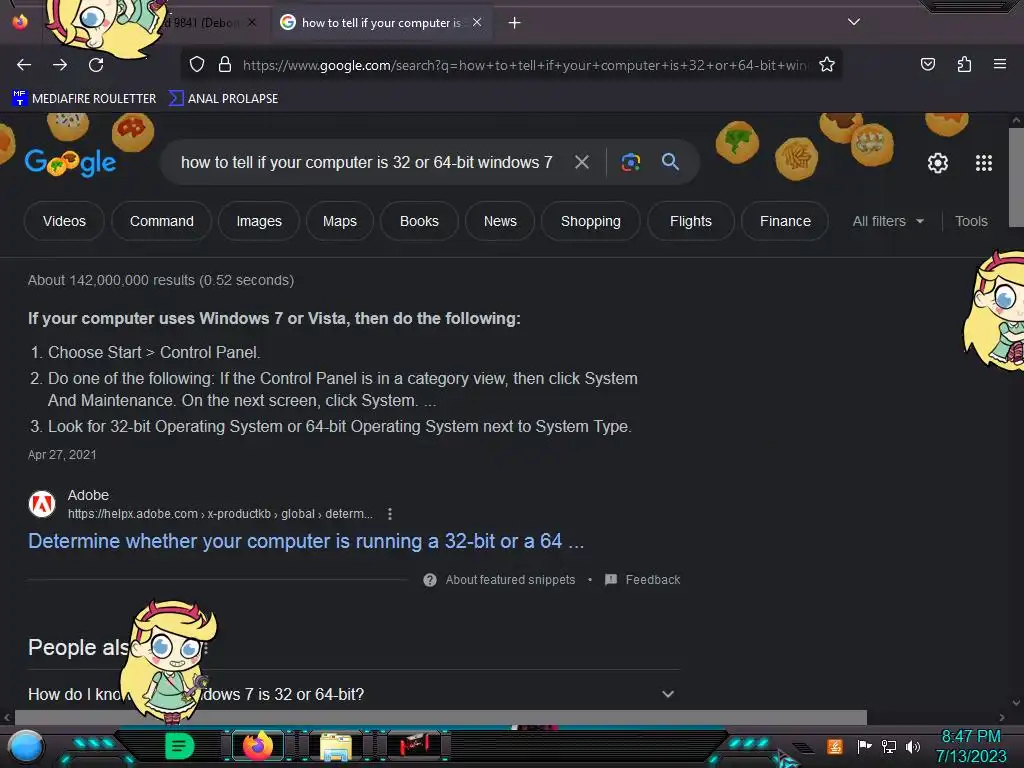Click the orange Java tray icon
The width and height of the screenshot is (1024, 768).
coord(835,746)
